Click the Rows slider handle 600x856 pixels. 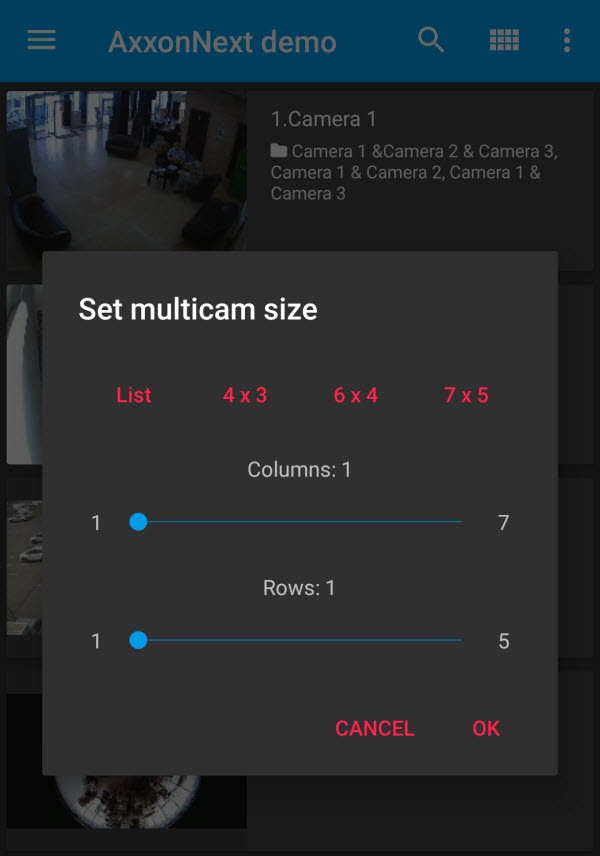(139, 640)
